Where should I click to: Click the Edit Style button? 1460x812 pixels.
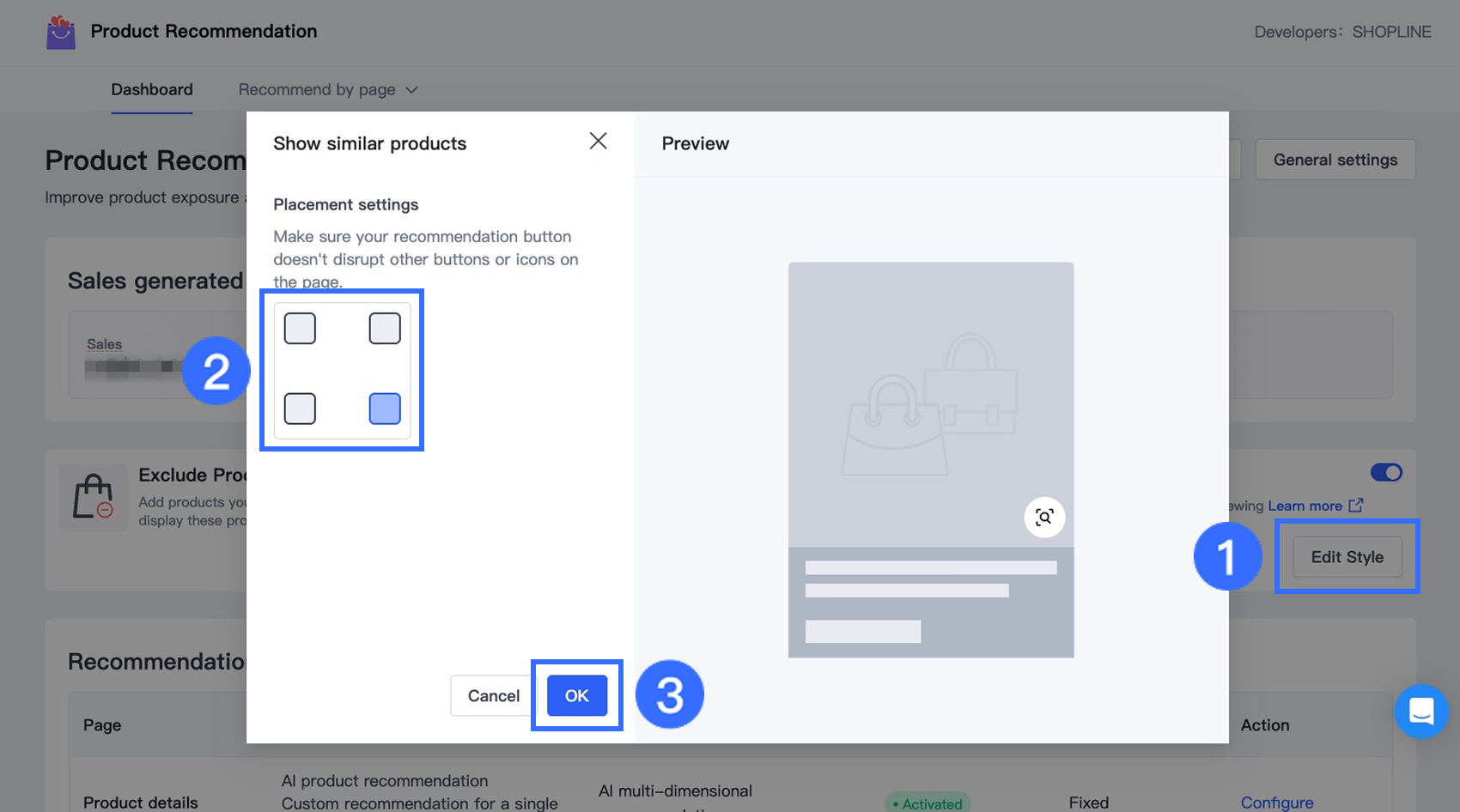tap(1347, 557)
